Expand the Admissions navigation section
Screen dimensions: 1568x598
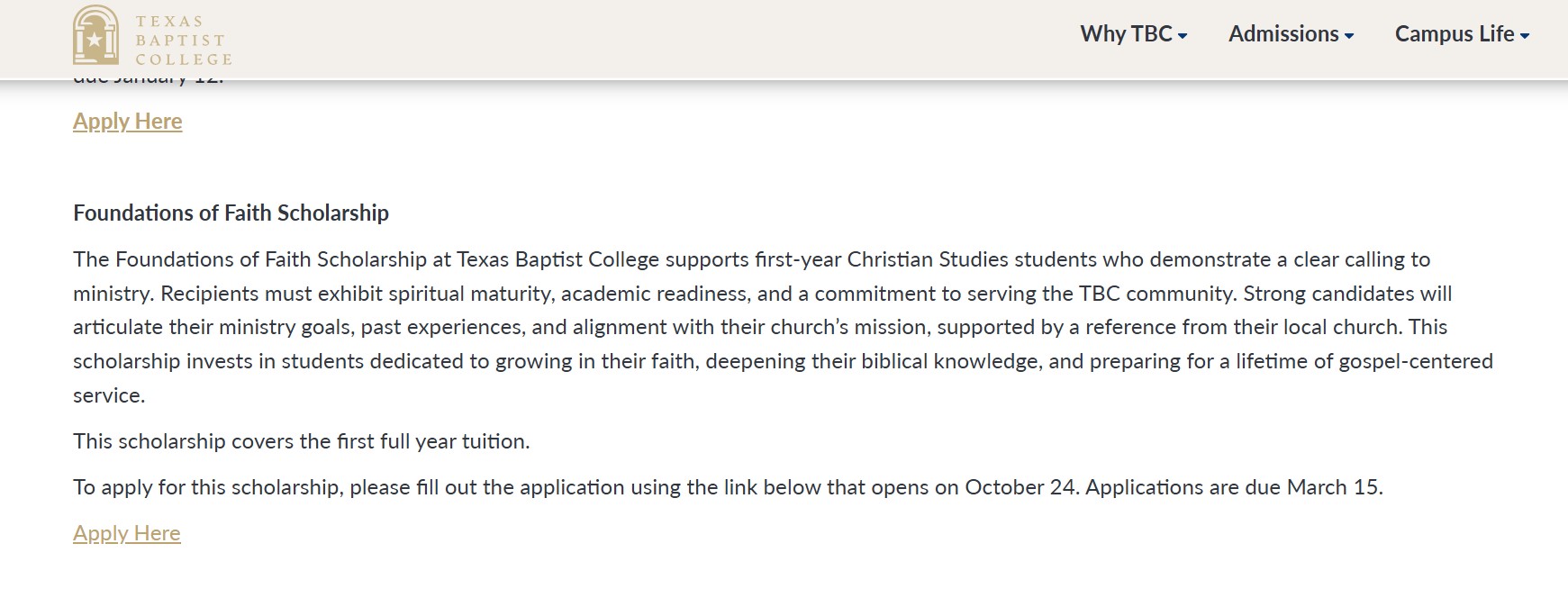pyautogui.click(x=1284, y=34)
